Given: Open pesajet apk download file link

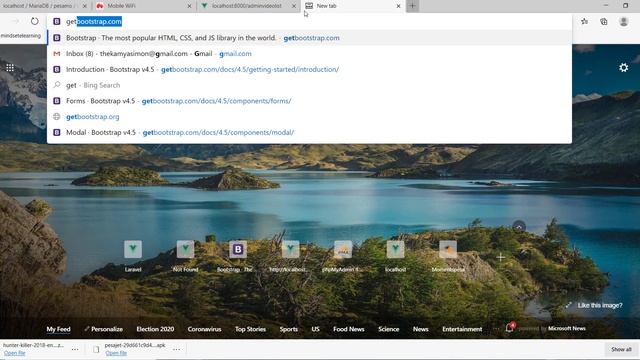Looking at the screenshot, I should pos(116,353).
